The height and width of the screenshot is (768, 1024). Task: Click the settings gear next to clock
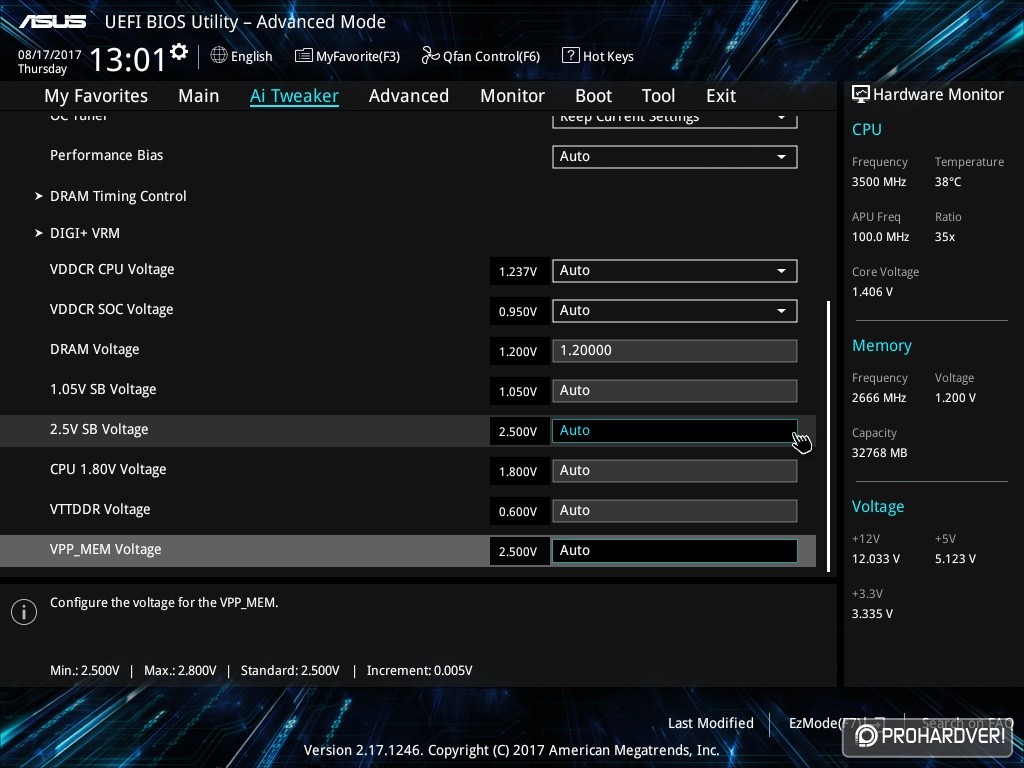(x=179, y=52)
